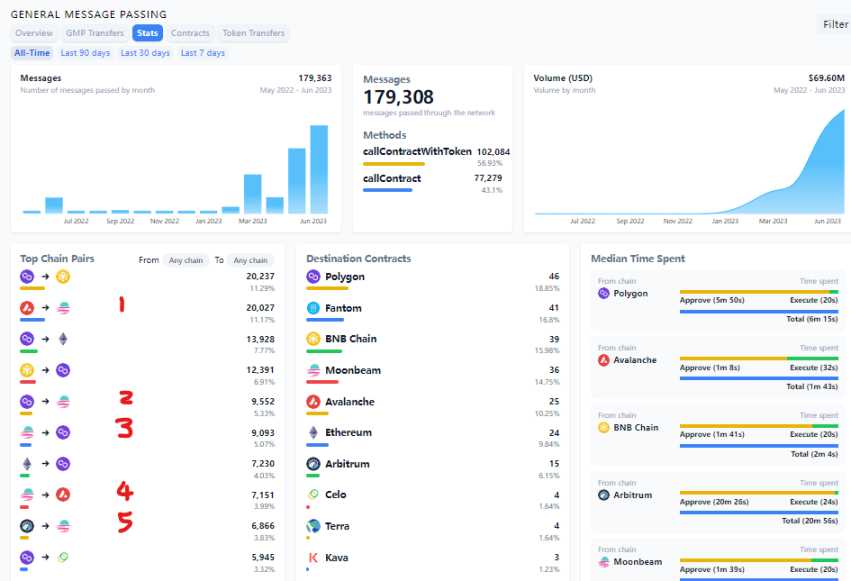Click the Volume (USD) area chart
This screenshot has width=851, height=581.
[689, 162]
